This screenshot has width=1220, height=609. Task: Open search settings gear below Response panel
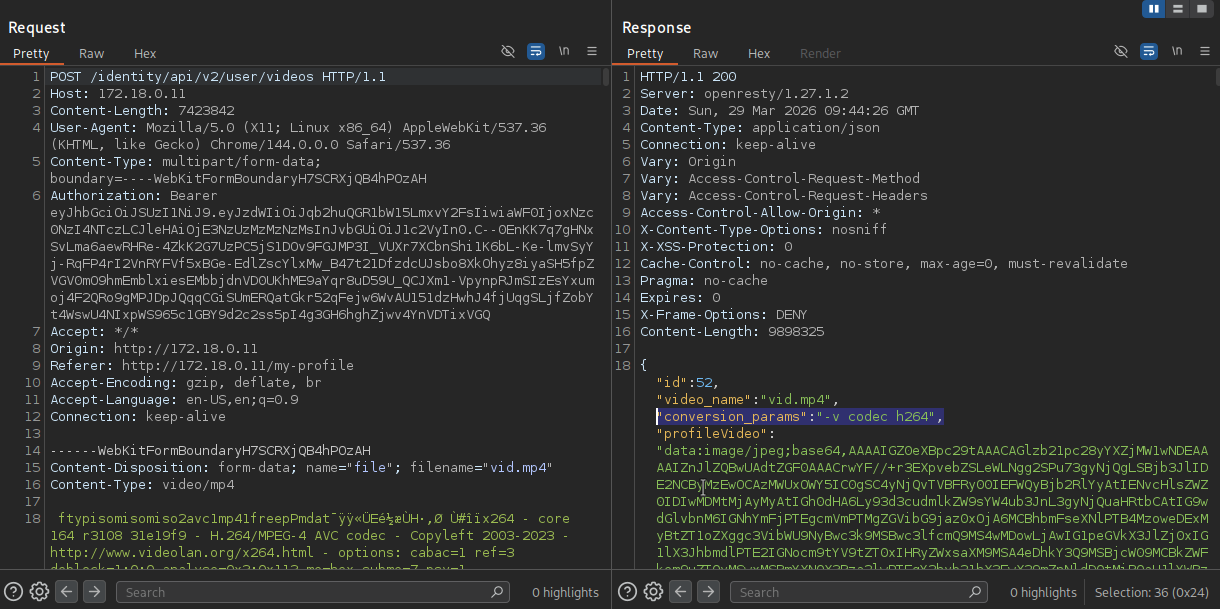point(652,591)
